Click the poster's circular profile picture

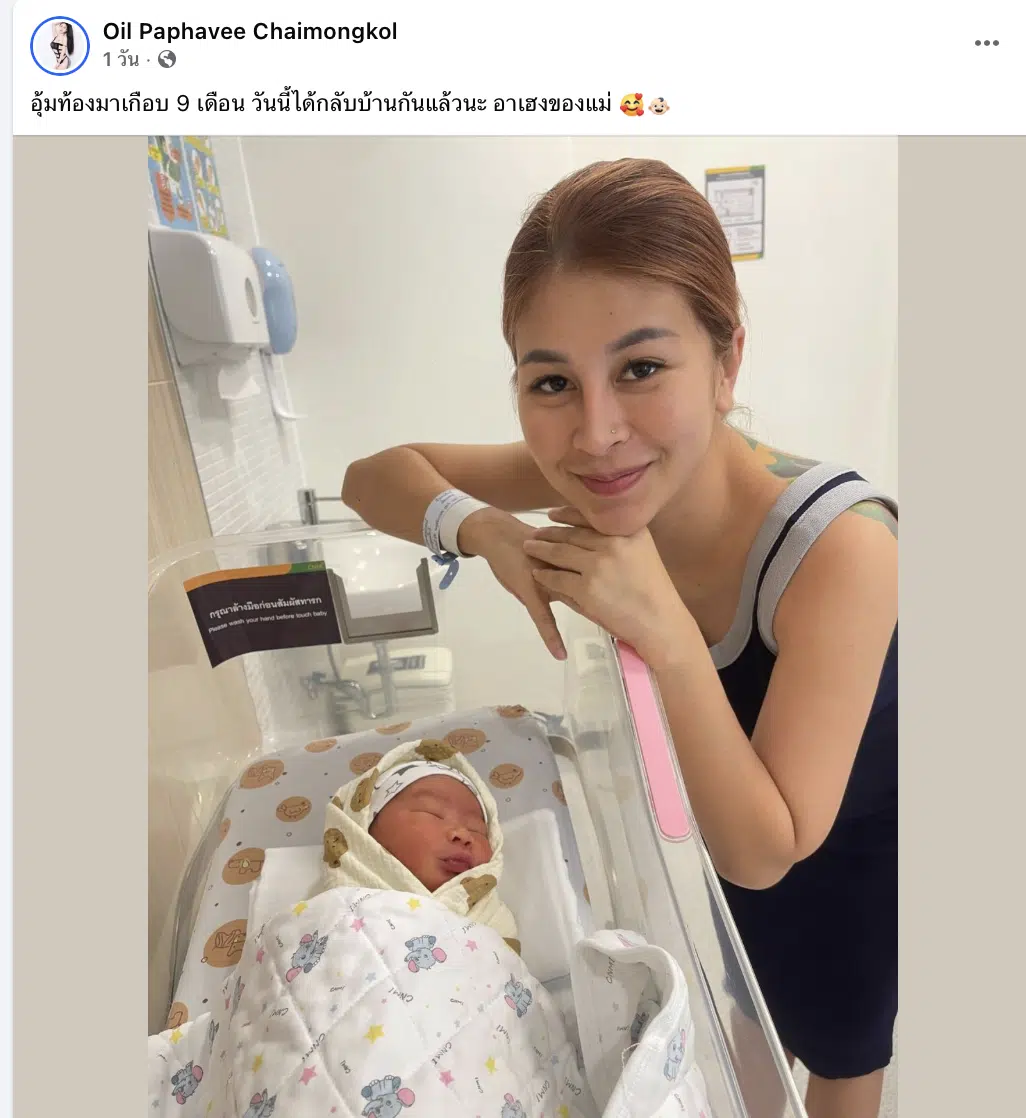coord(60,46)
